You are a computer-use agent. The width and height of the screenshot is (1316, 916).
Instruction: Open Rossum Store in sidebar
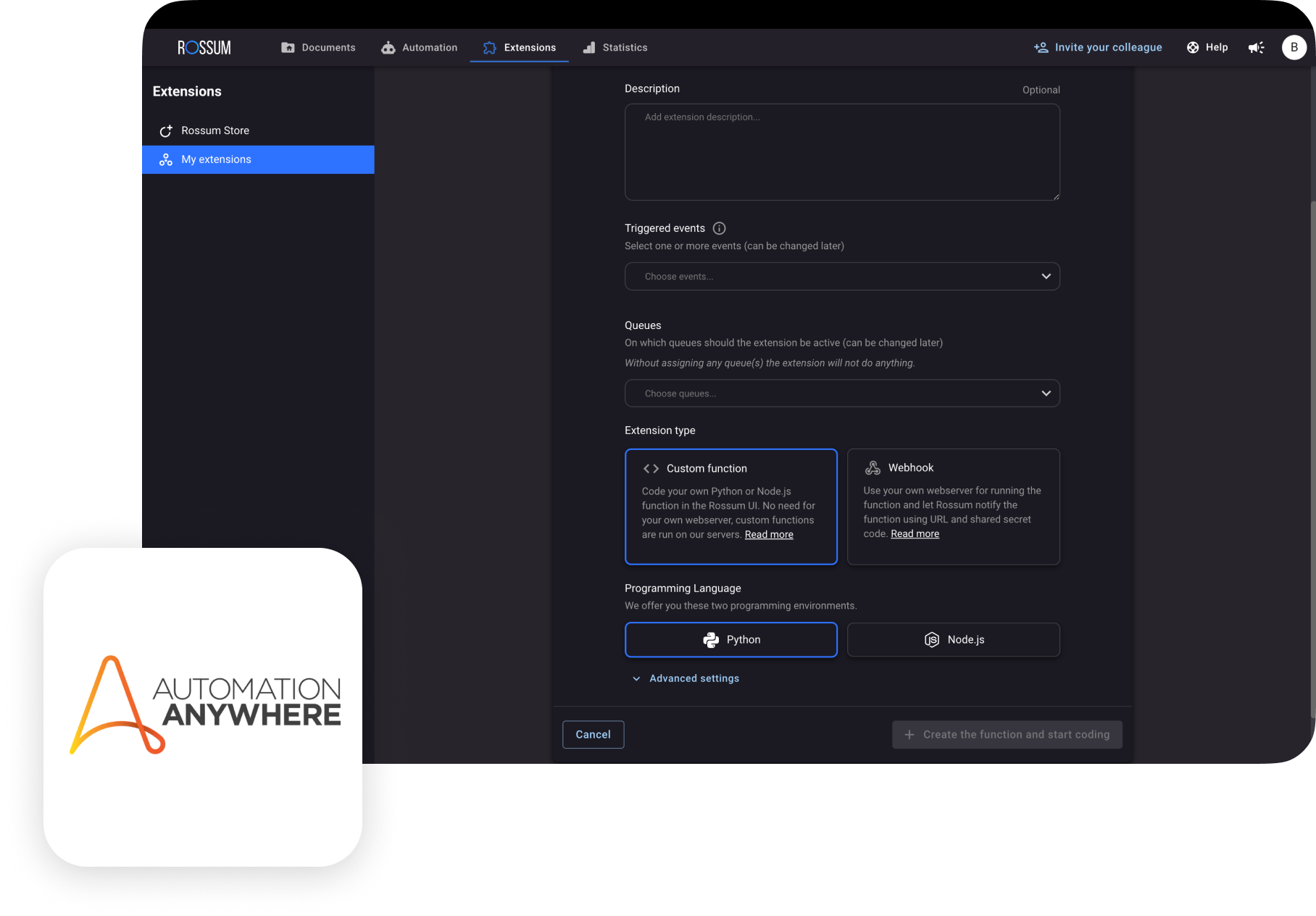tap(258, 130)
